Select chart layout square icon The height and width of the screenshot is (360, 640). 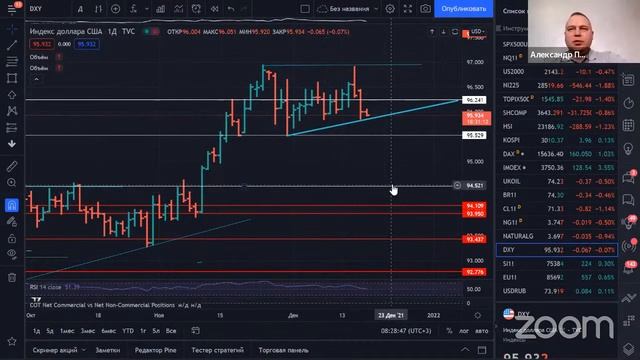pyautogui.click(x=305, y=9)
